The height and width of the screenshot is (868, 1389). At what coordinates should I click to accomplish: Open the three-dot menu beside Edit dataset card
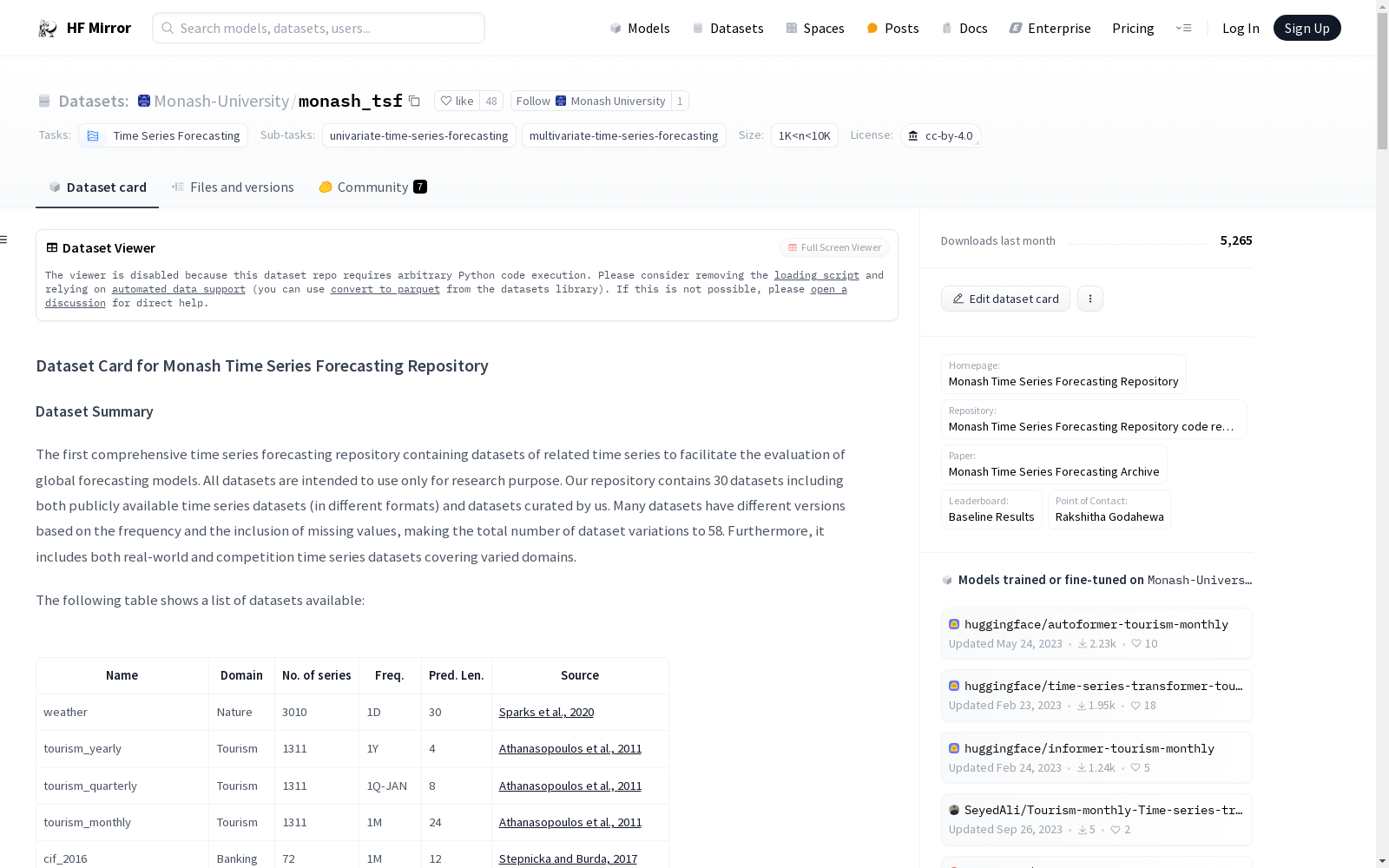tap(1090, 299)
